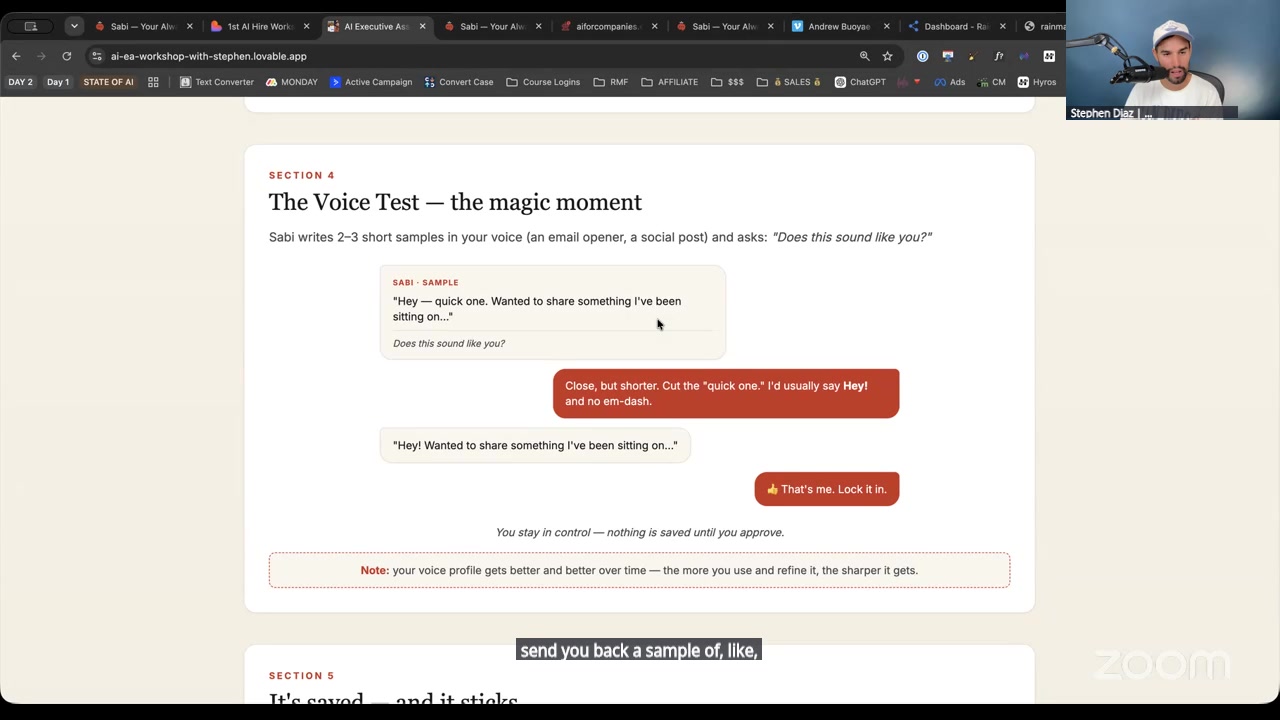Open the SALES bookmark folder
The width and height of the screenshot is (1280, 720).
tap(789, 82)
